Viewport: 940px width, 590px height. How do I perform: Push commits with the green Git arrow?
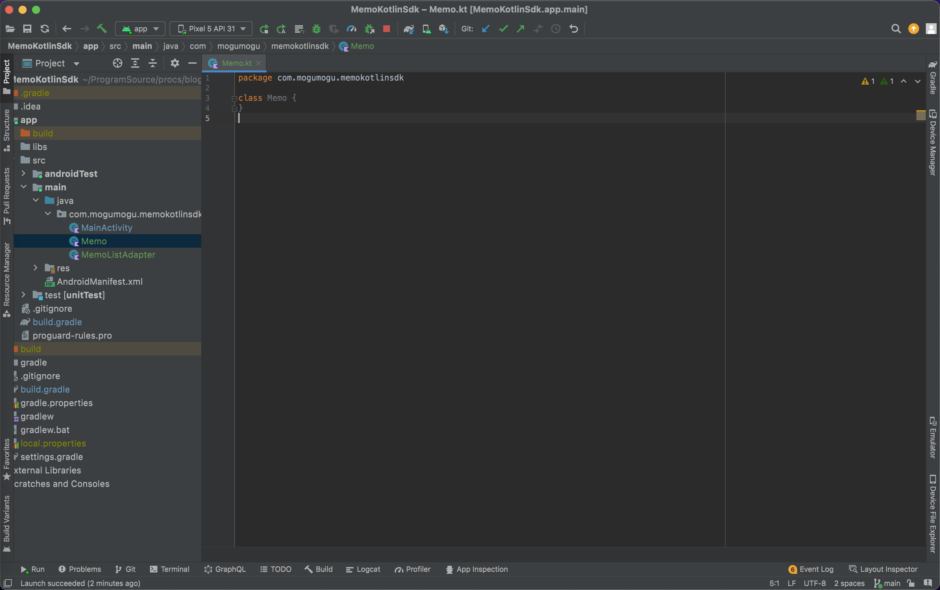(x=520, y=29)
